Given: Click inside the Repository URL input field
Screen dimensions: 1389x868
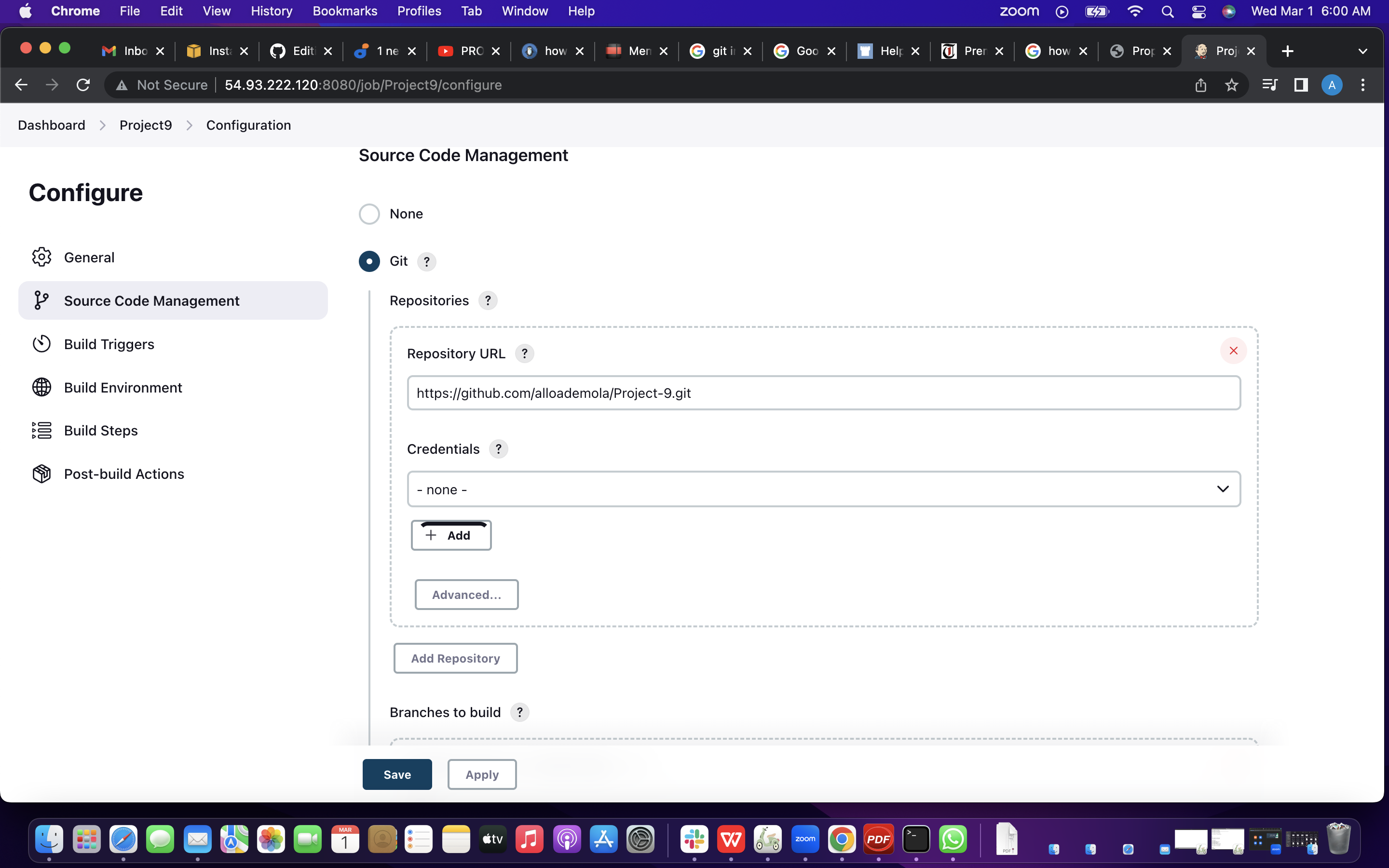Looking at the screenshot, I should [823, 393].
